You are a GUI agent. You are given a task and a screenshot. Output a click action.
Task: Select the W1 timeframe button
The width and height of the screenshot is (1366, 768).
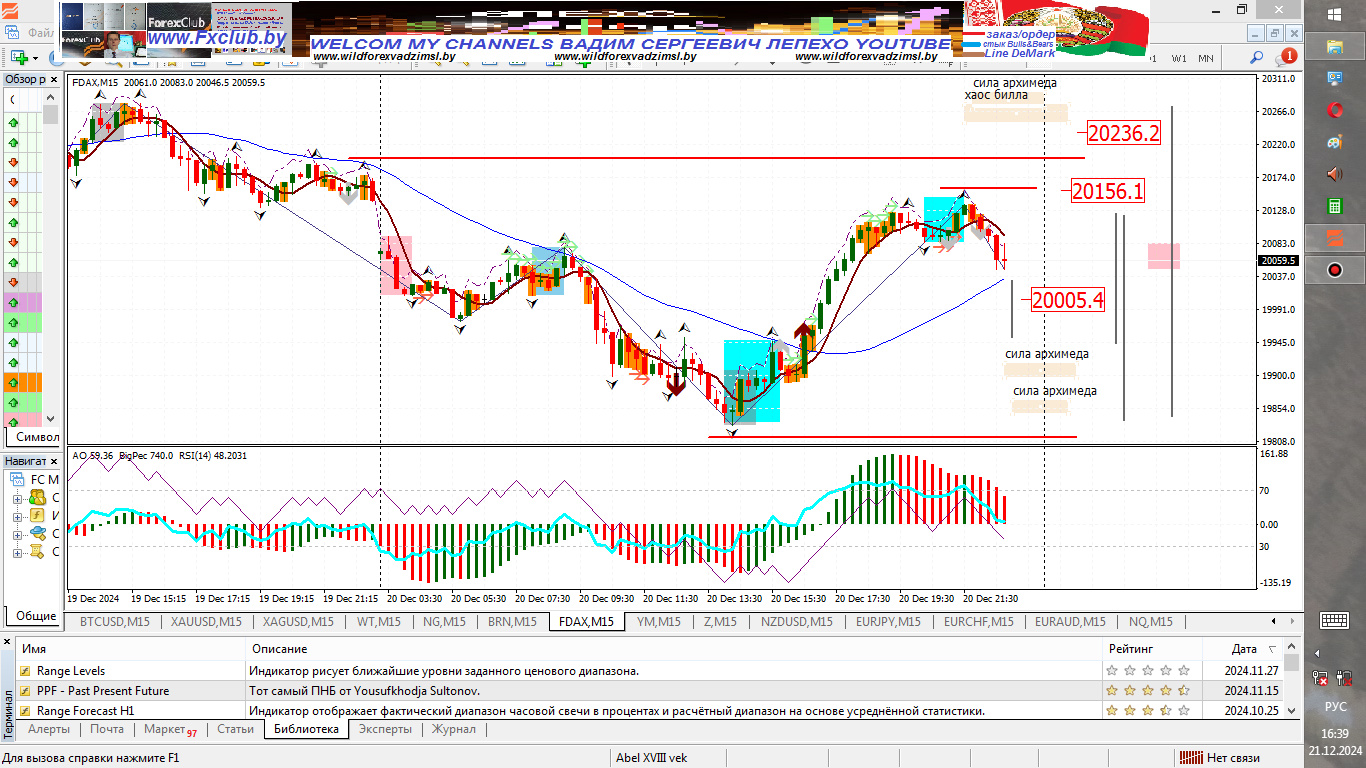(x=1180, y=59)
